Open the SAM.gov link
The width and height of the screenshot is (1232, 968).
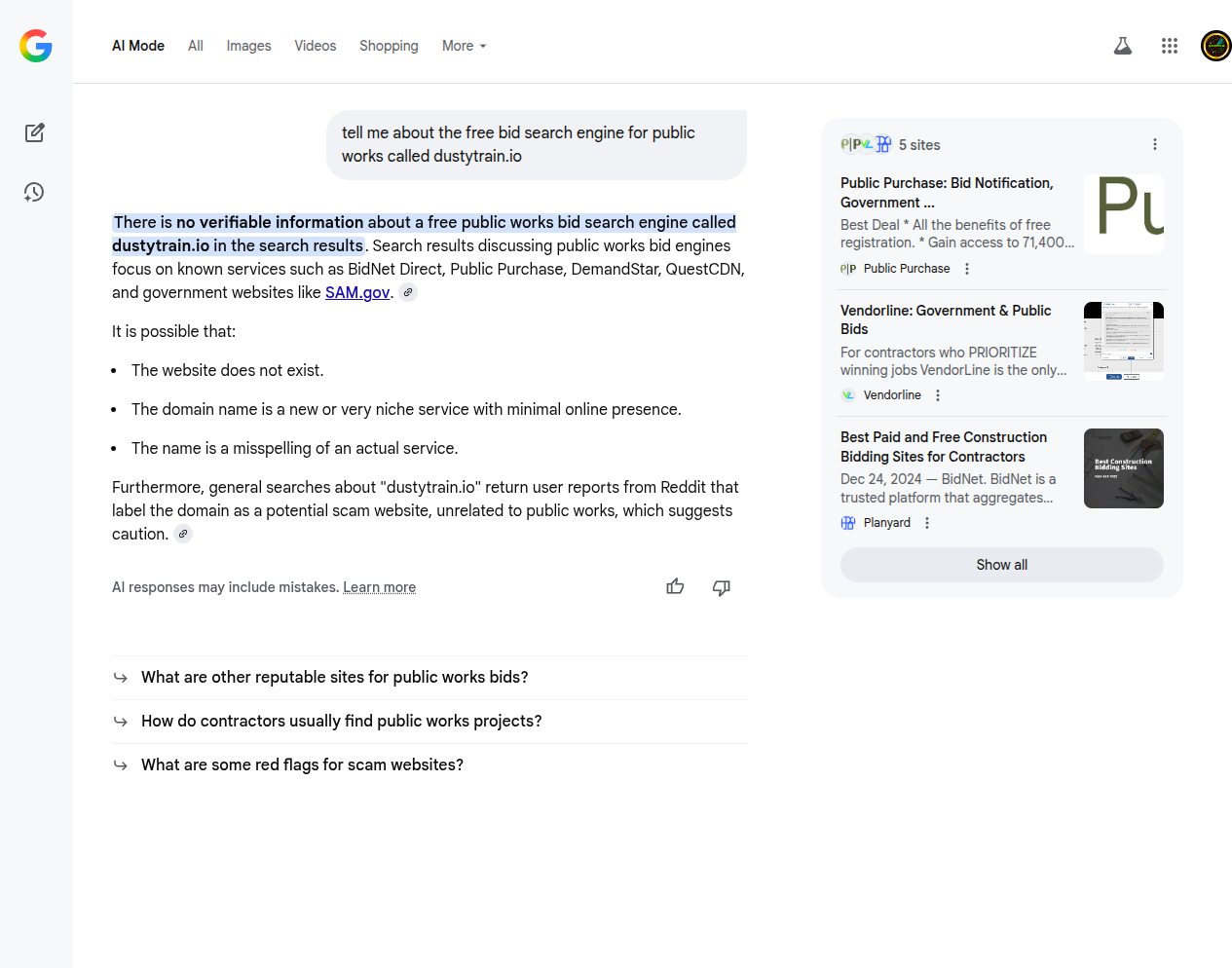[x=357, y=292]
